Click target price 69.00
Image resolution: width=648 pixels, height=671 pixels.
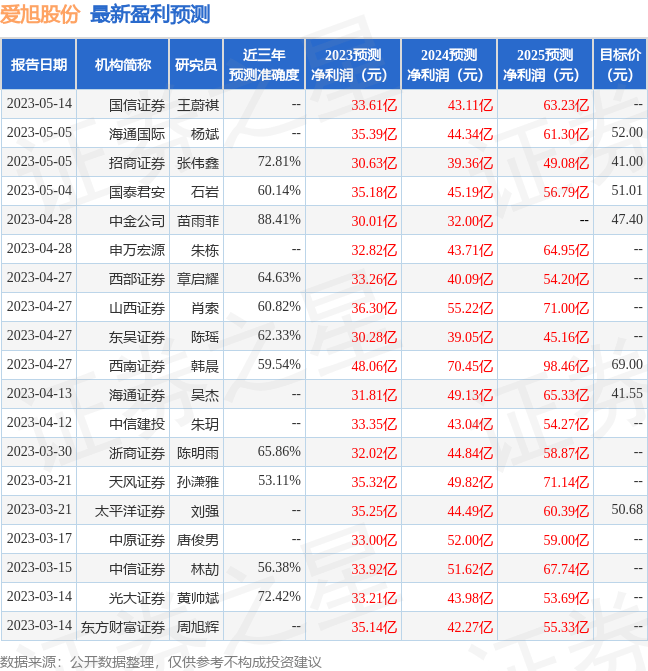627,365
